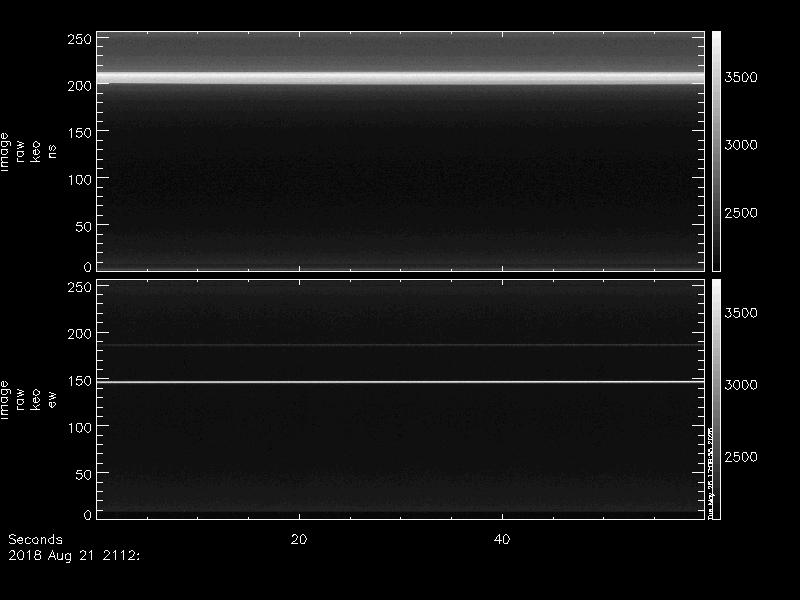
Task: Click the vertical timestamp text beside ew keogram
Action: pyautogui.click(x=710, y=472)
